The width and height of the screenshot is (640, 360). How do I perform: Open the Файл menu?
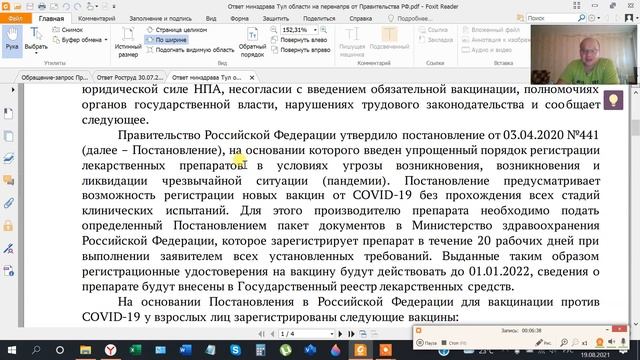[x=16, y=18]
